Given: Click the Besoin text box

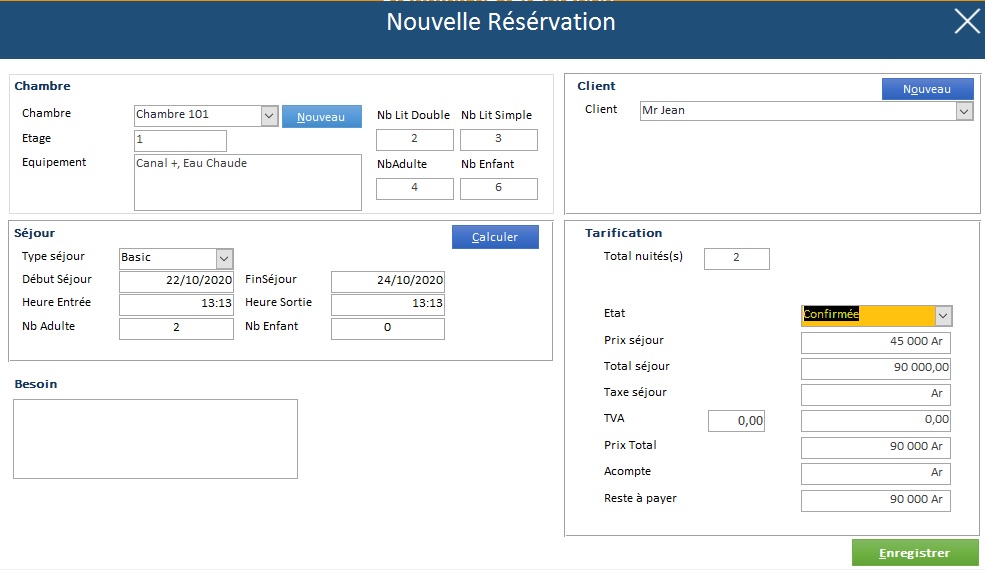Looking at the screenshot, I should click(155, 439).
